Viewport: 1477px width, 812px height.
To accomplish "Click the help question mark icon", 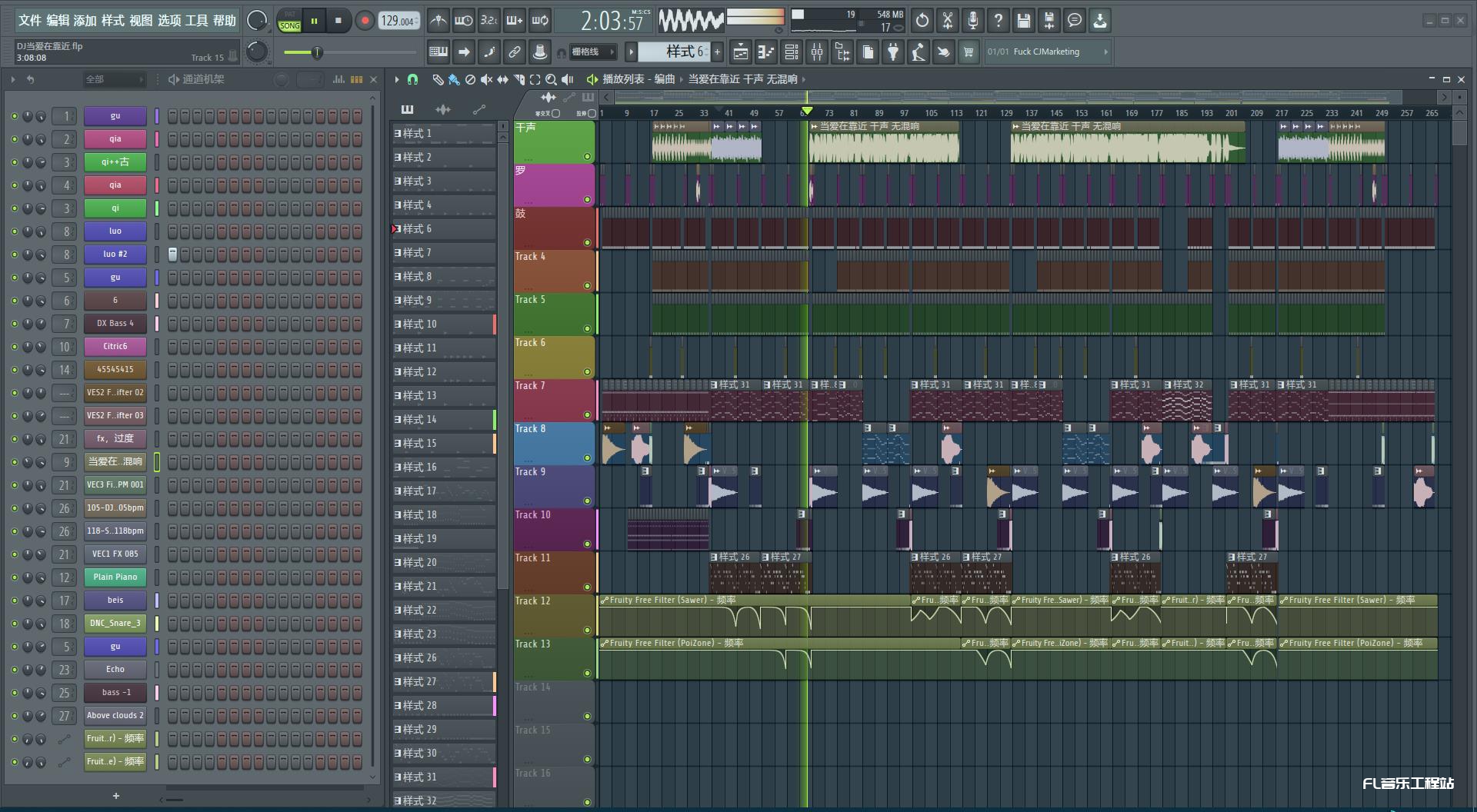I will (999, 21).
